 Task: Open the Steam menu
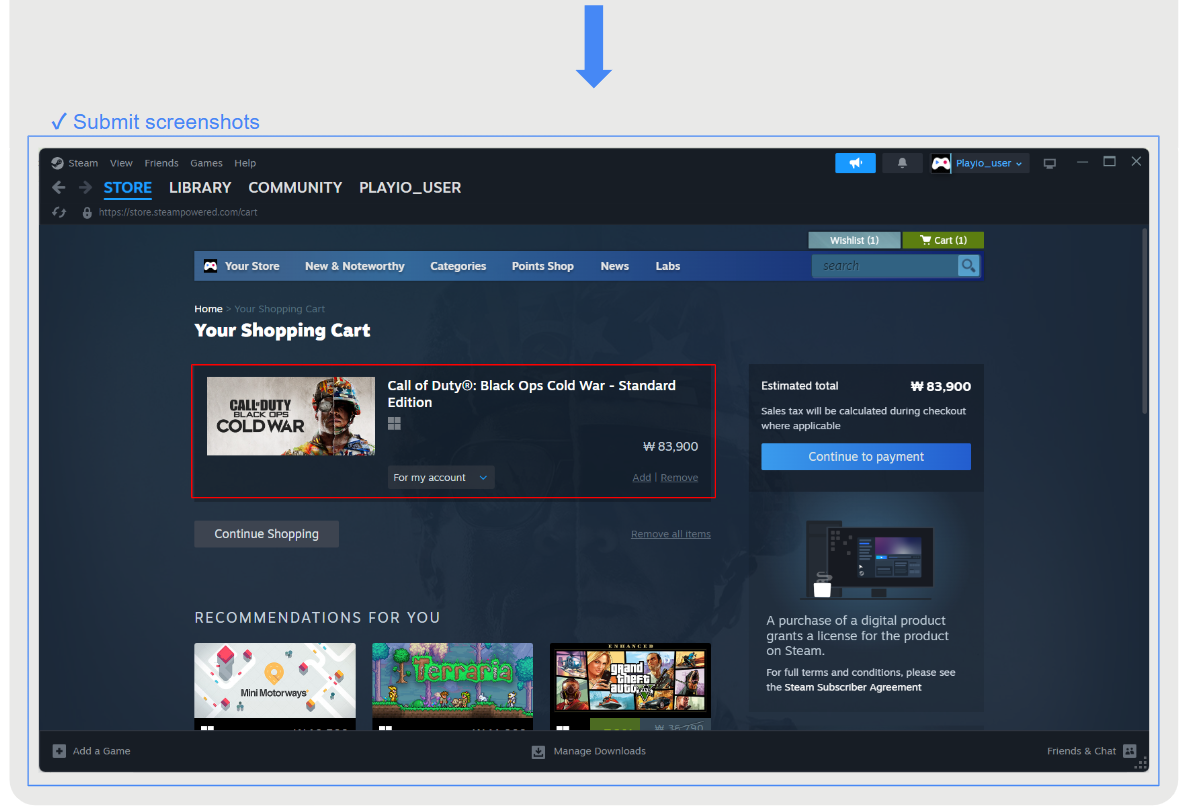click(x=83, y=163)
